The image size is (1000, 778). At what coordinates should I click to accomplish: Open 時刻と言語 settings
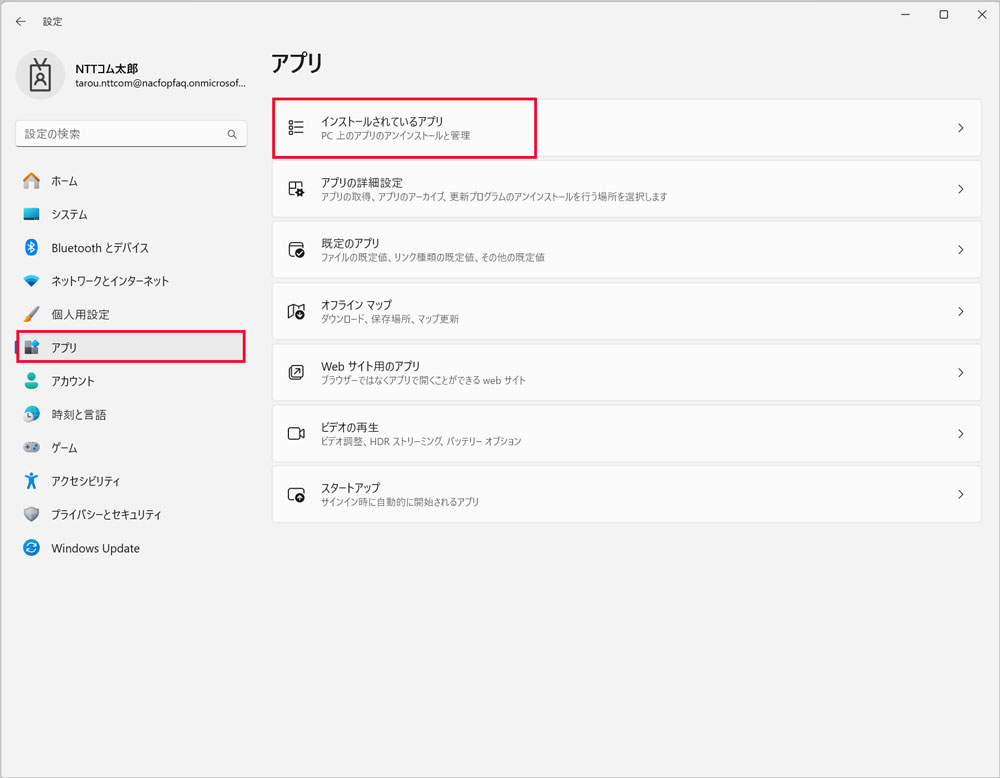(78, 415)
